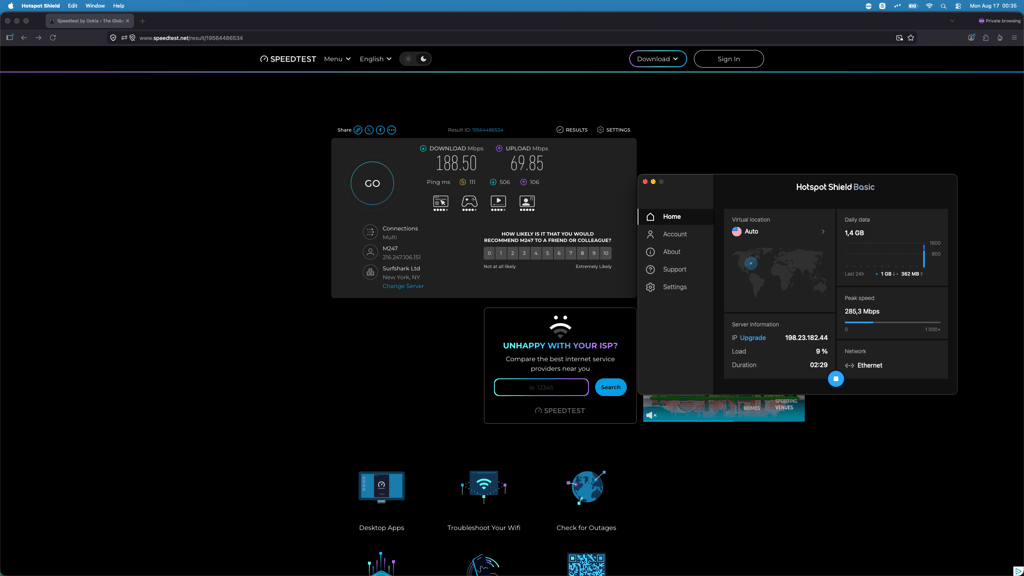Open the browser tab list dropdown
Image resolution: width=1024 pixels, height=576 pixels.
(952, 21)
